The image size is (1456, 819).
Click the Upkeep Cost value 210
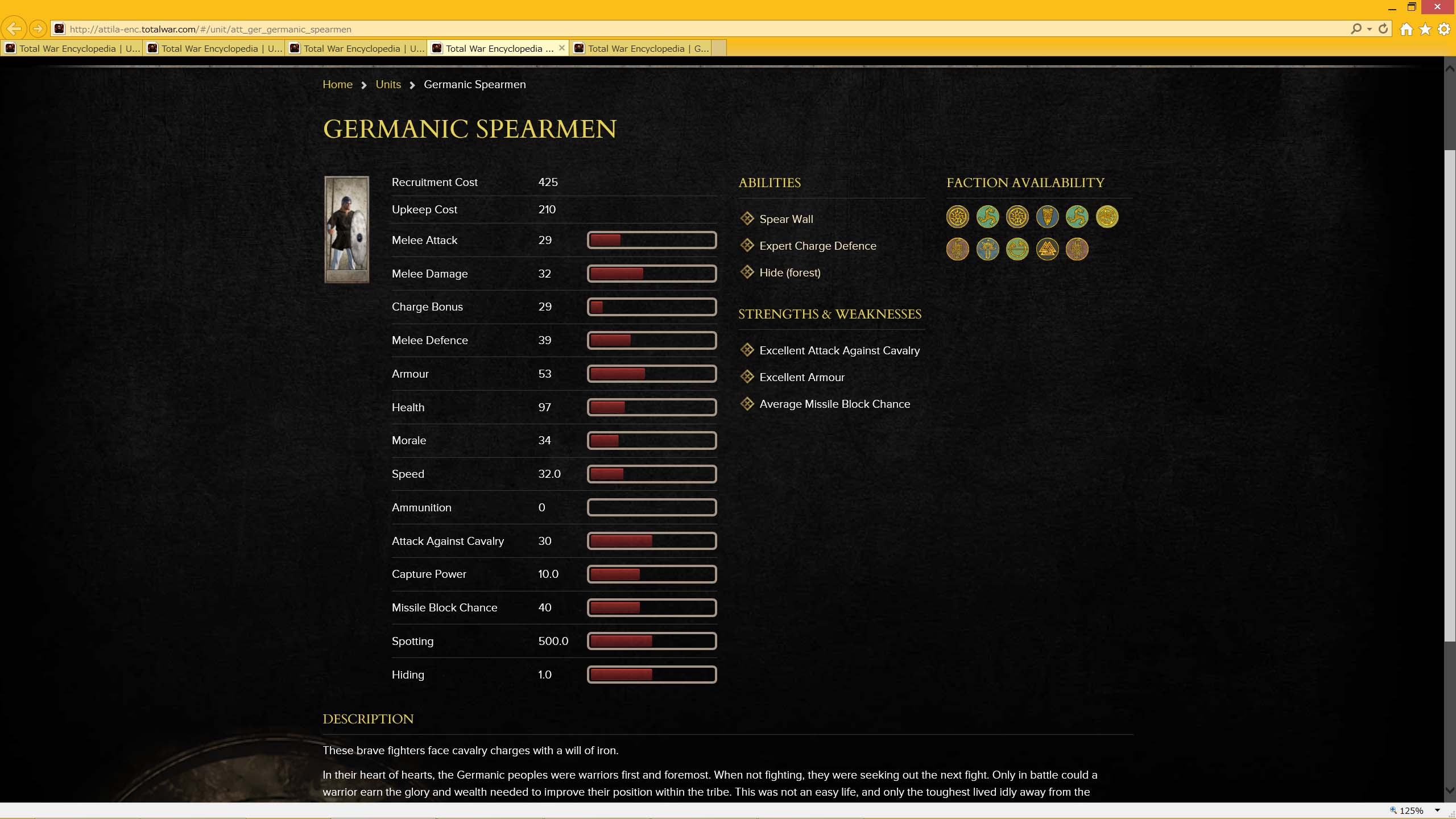point(547,209)
